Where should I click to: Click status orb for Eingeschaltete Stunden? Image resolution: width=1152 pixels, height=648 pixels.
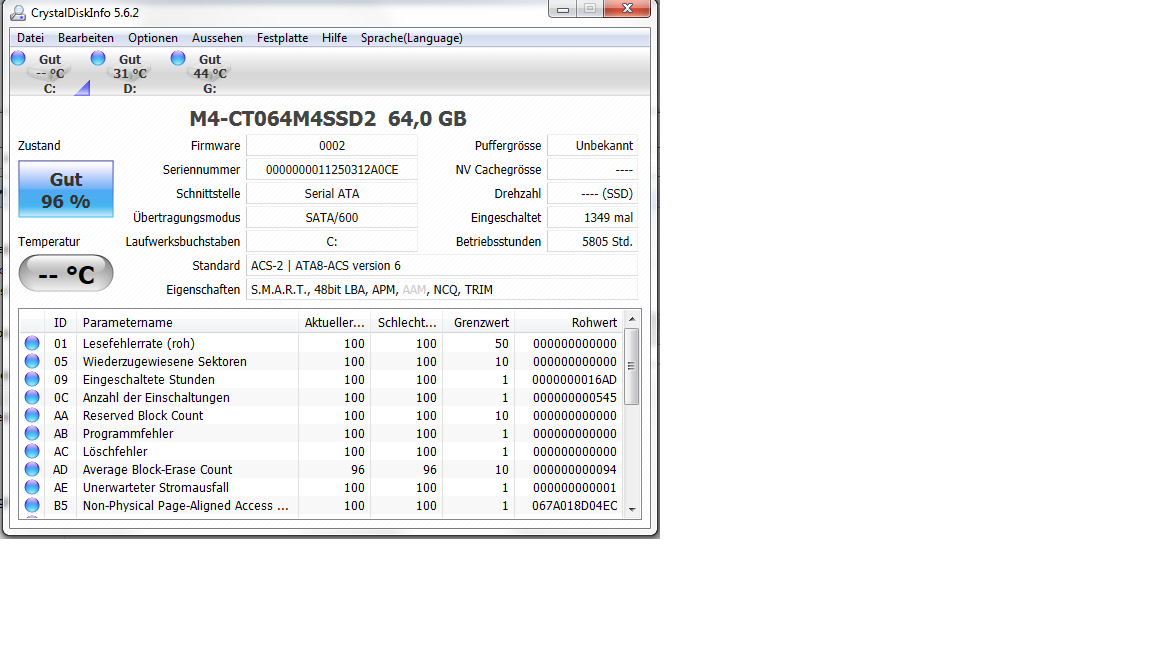point(32,379)
